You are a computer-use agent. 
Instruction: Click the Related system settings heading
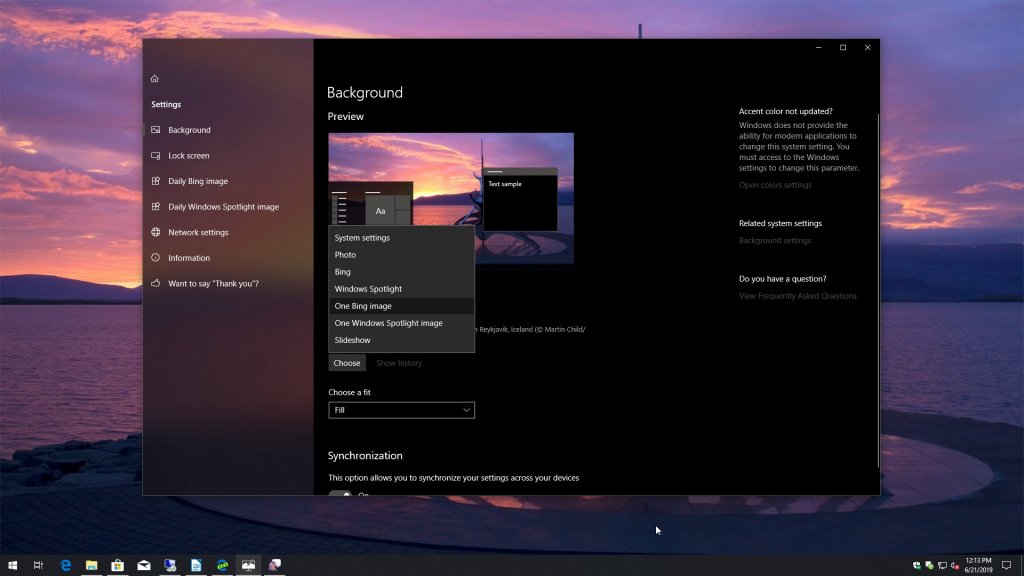click(780, 223)
